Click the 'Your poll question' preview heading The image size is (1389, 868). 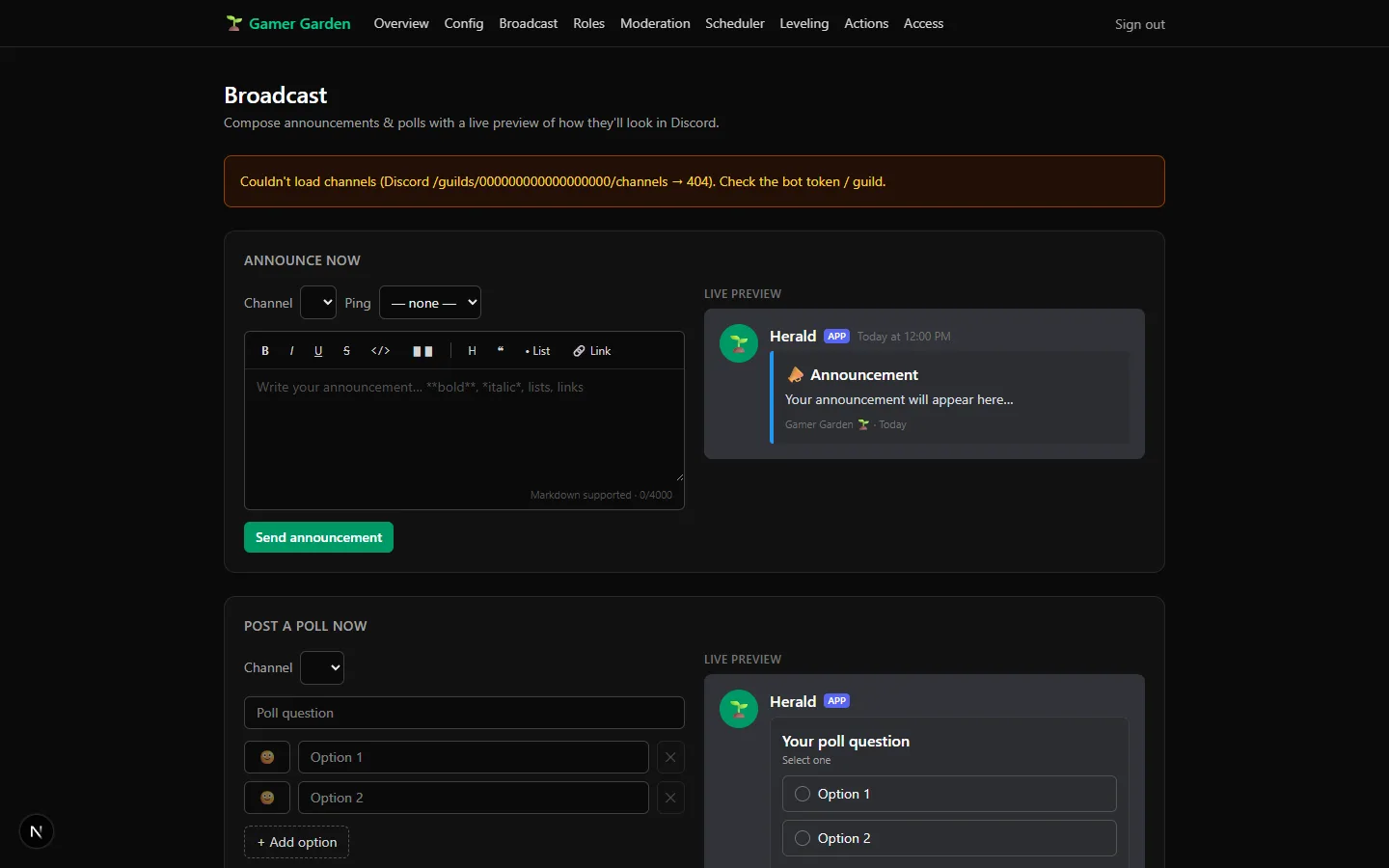[846, 741]
